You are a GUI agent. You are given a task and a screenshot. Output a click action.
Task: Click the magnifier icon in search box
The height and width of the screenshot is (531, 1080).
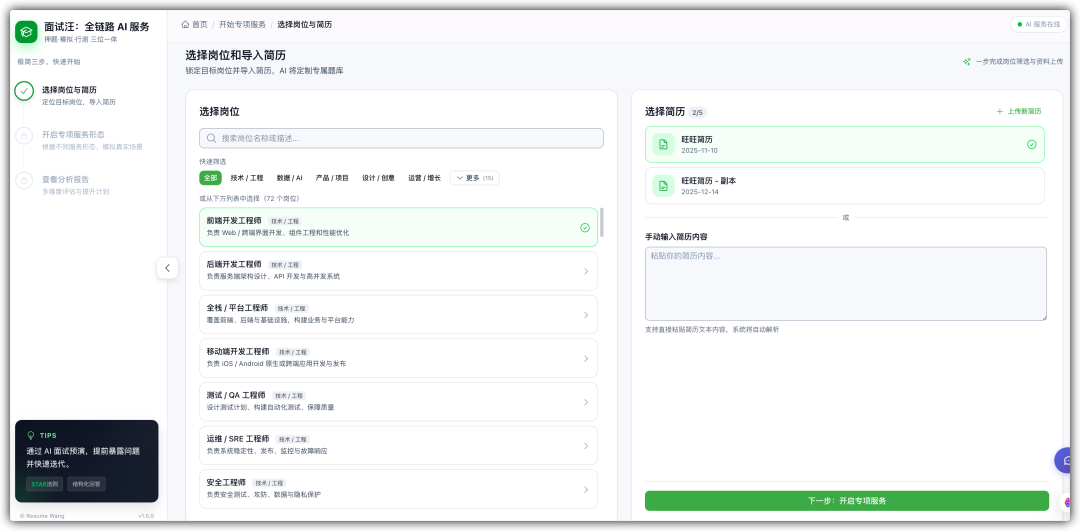[x=211, y=138]
